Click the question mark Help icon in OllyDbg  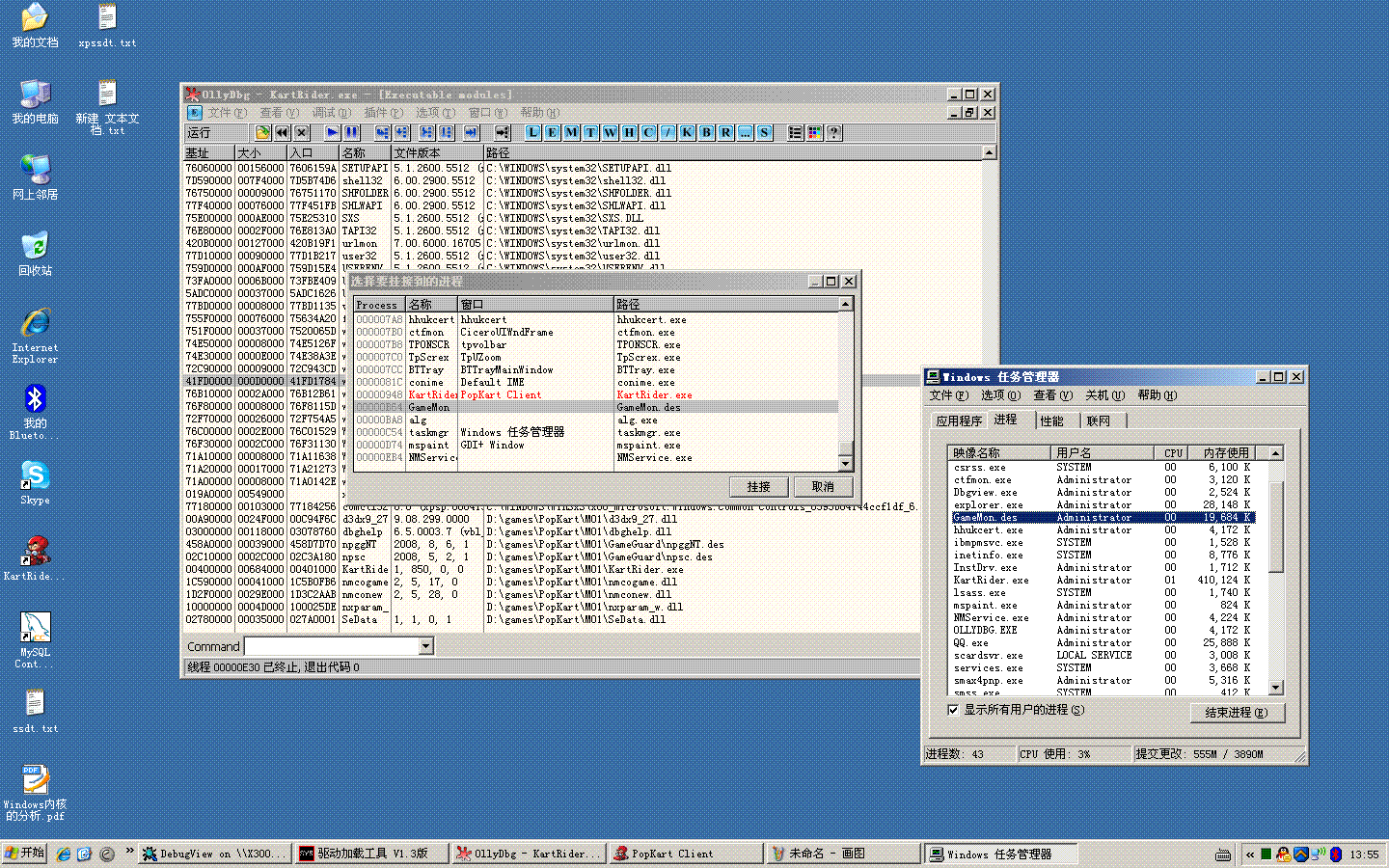833,133
